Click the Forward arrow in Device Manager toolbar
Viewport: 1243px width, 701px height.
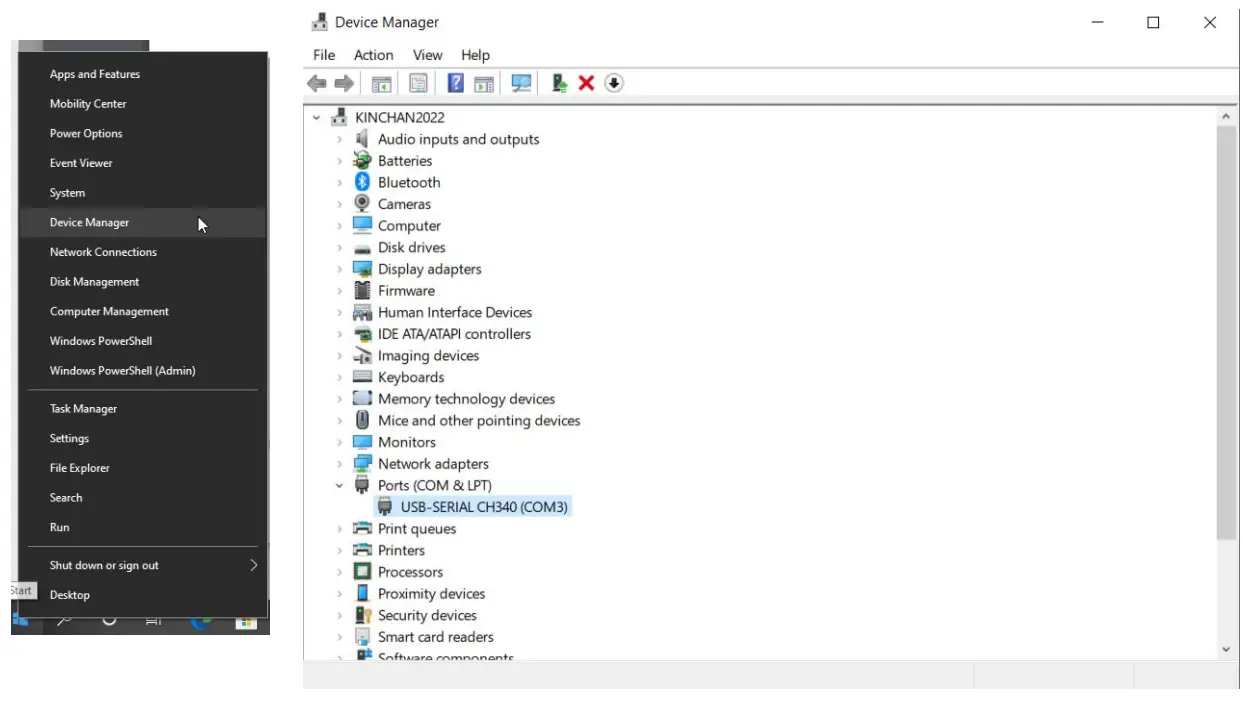(344, 83)
